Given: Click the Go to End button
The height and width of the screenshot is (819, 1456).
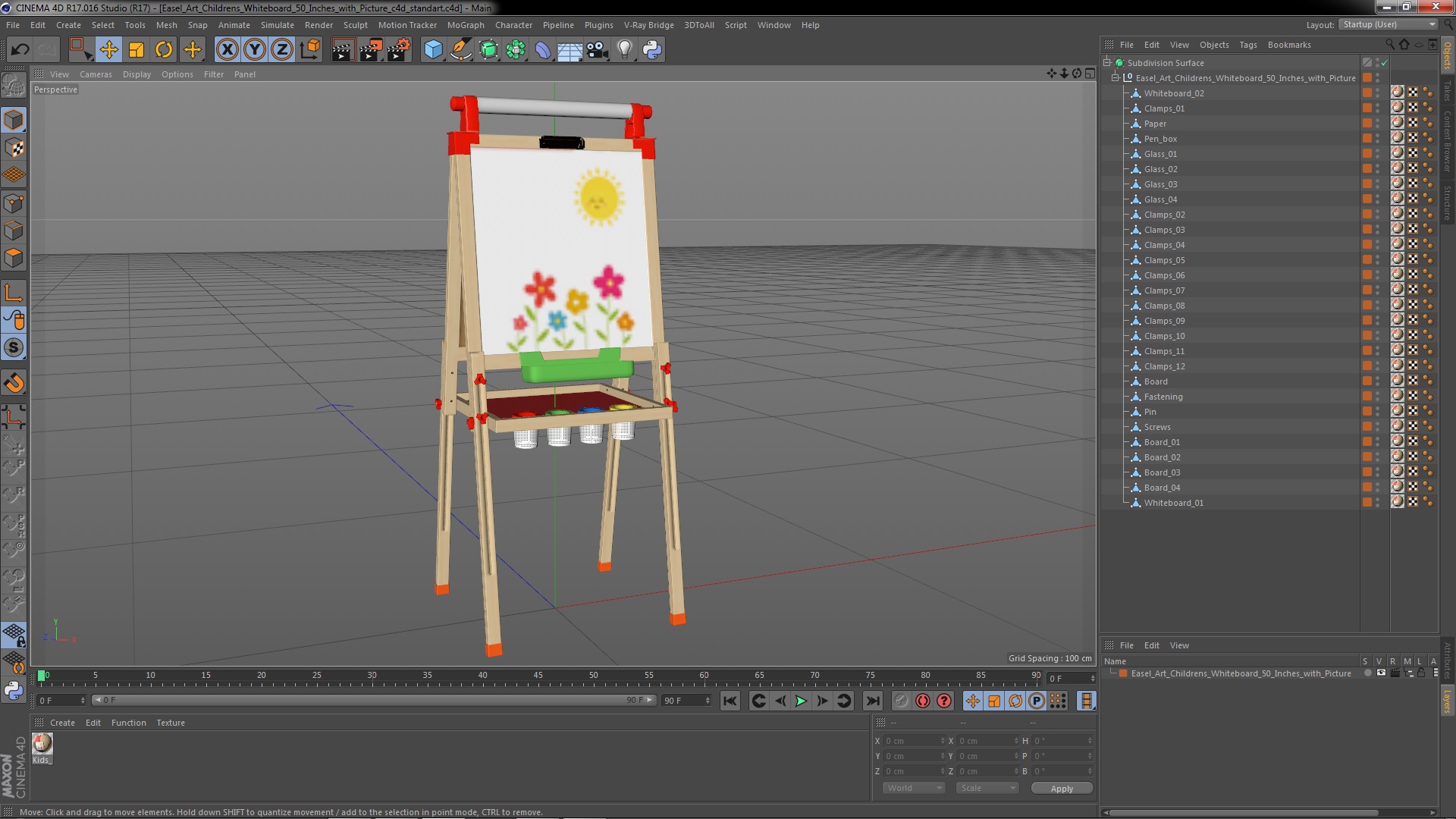Looking at the screenshot, I should 873,701.
